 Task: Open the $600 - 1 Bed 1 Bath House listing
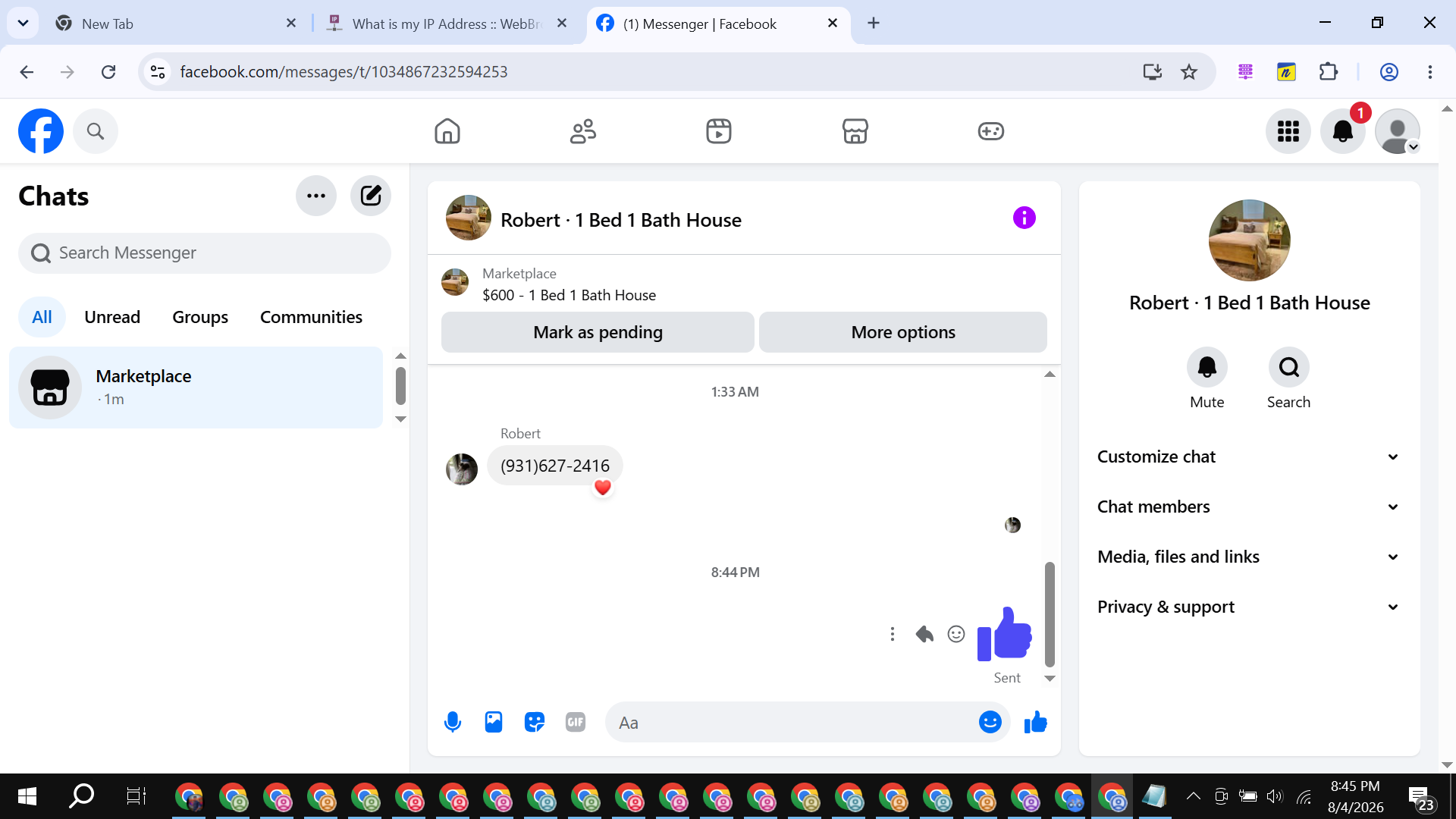[569, 296]
